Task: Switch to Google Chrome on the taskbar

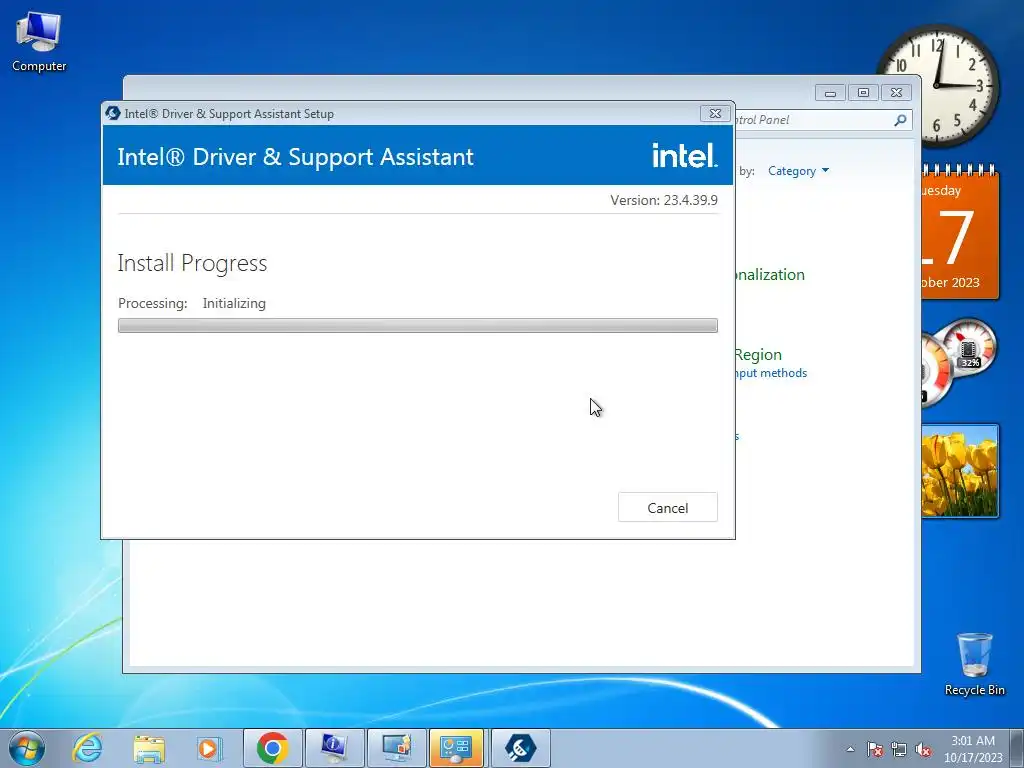Action: click(x=272, y=748)
